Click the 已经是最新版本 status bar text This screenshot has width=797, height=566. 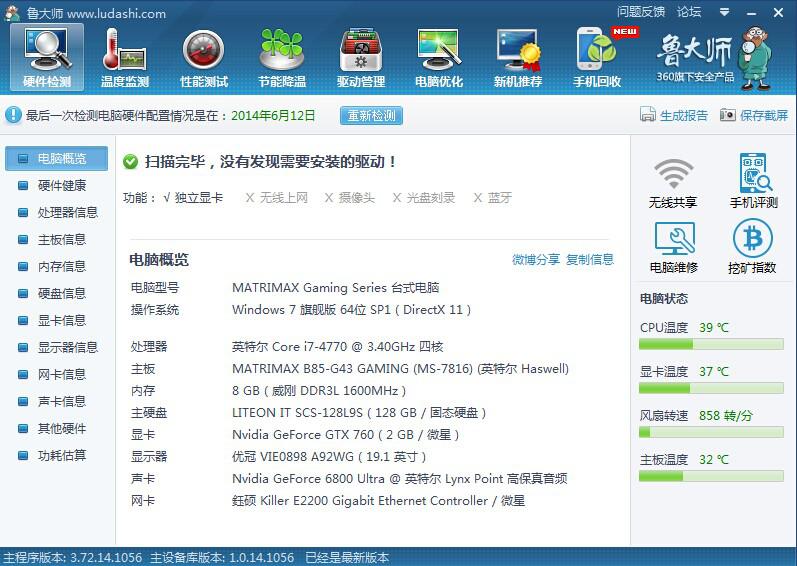pyautogui.click(x=347, y=557)
